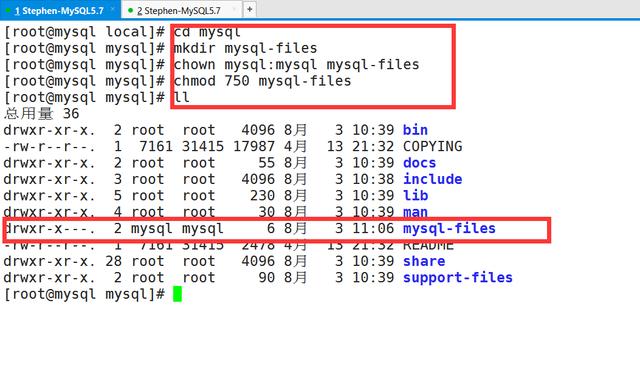Image resolution: width=640 pixels, height=391 pixels.
Task: Click the 'chmod 750 mysql-files' command
Action: [x=262, y=81]
